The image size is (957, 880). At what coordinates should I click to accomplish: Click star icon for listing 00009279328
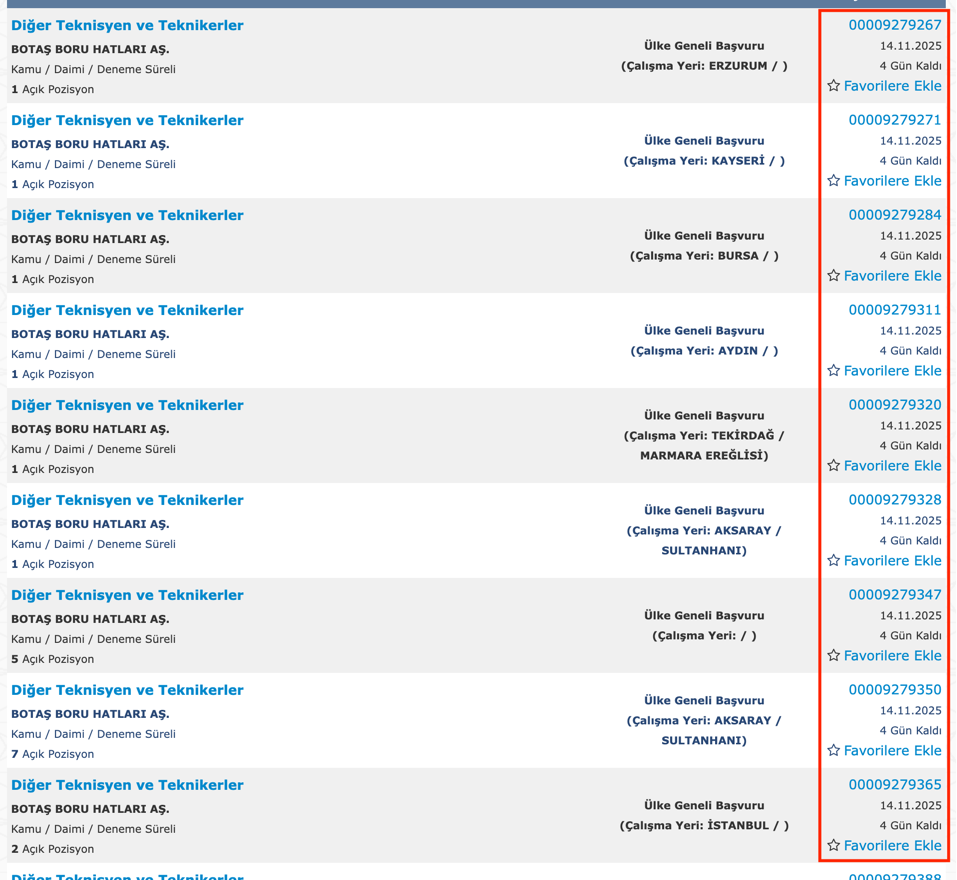coord(833,561)
